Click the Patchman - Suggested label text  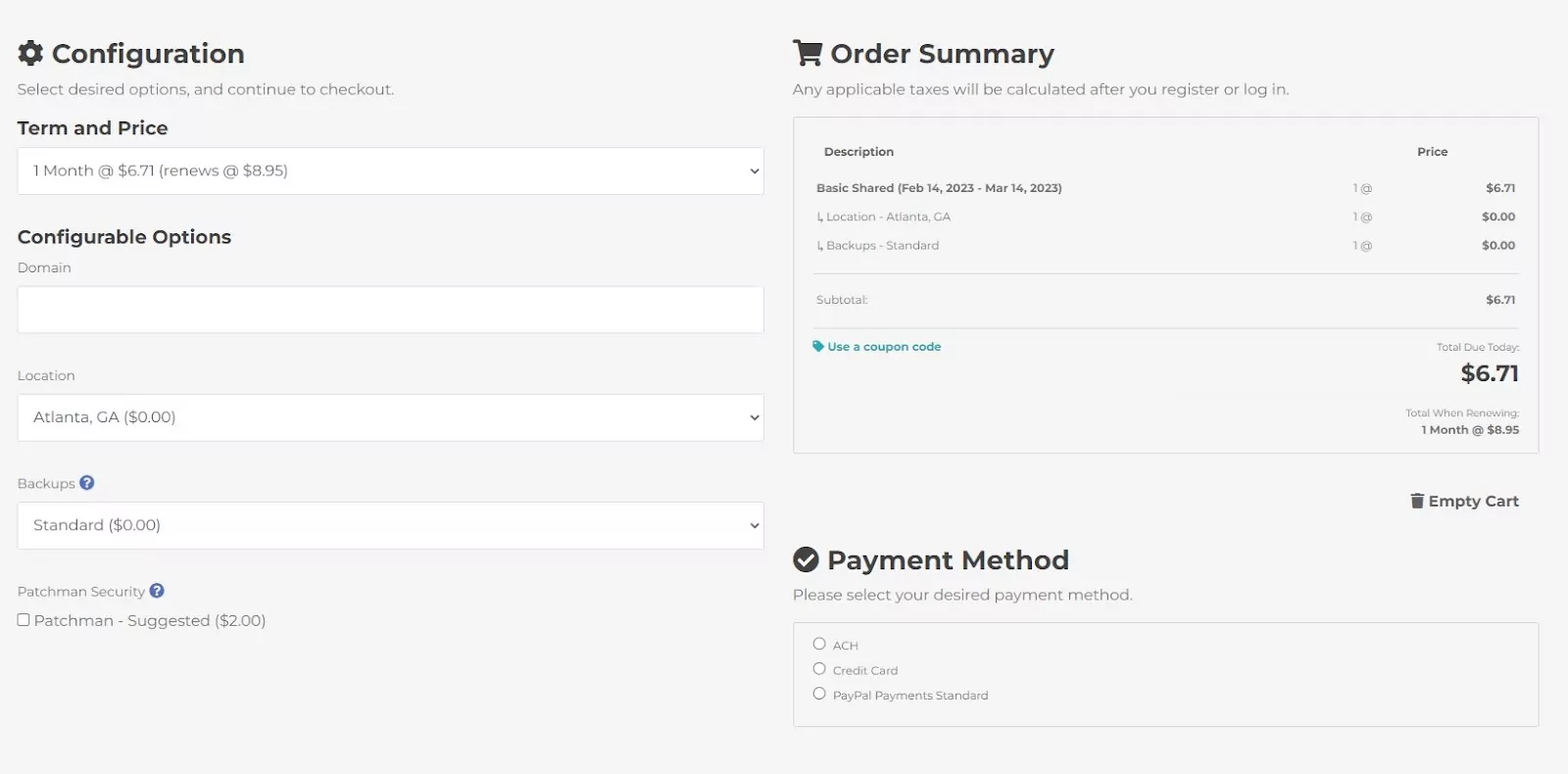pos(150,620)
